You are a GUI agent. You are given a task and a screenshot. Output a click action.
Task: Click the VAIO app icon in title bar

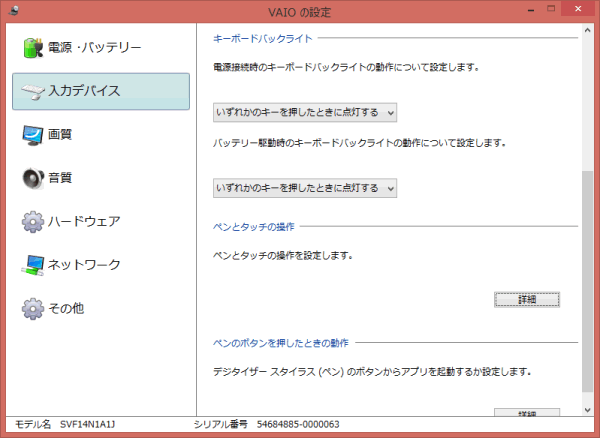(x=13, y=10)
